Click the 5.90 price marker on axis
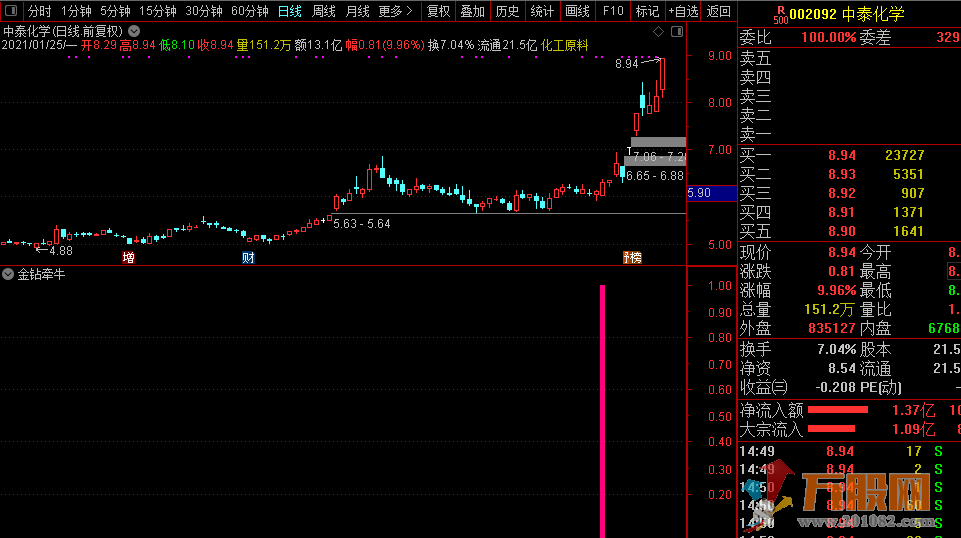 click(700, 193)
